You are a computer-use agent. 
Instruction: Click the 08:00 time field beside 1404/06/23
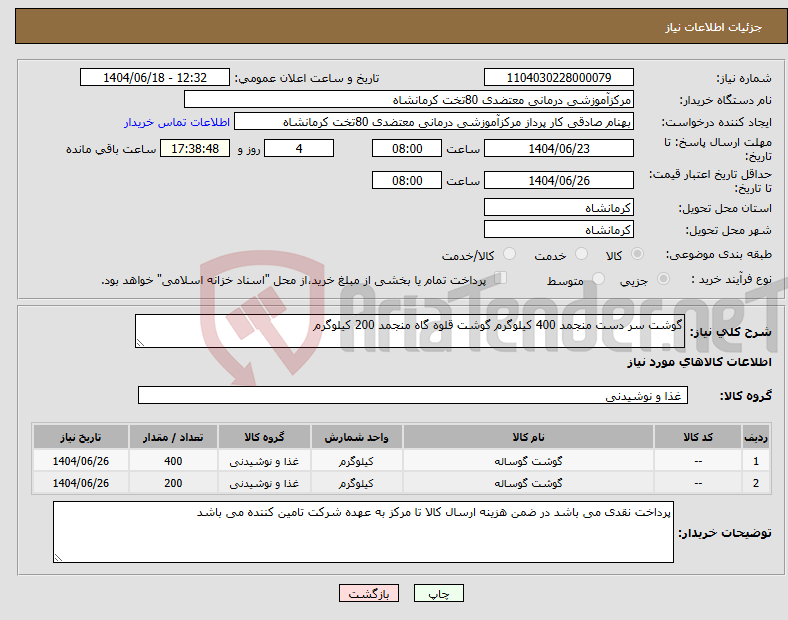click(407, 148)
